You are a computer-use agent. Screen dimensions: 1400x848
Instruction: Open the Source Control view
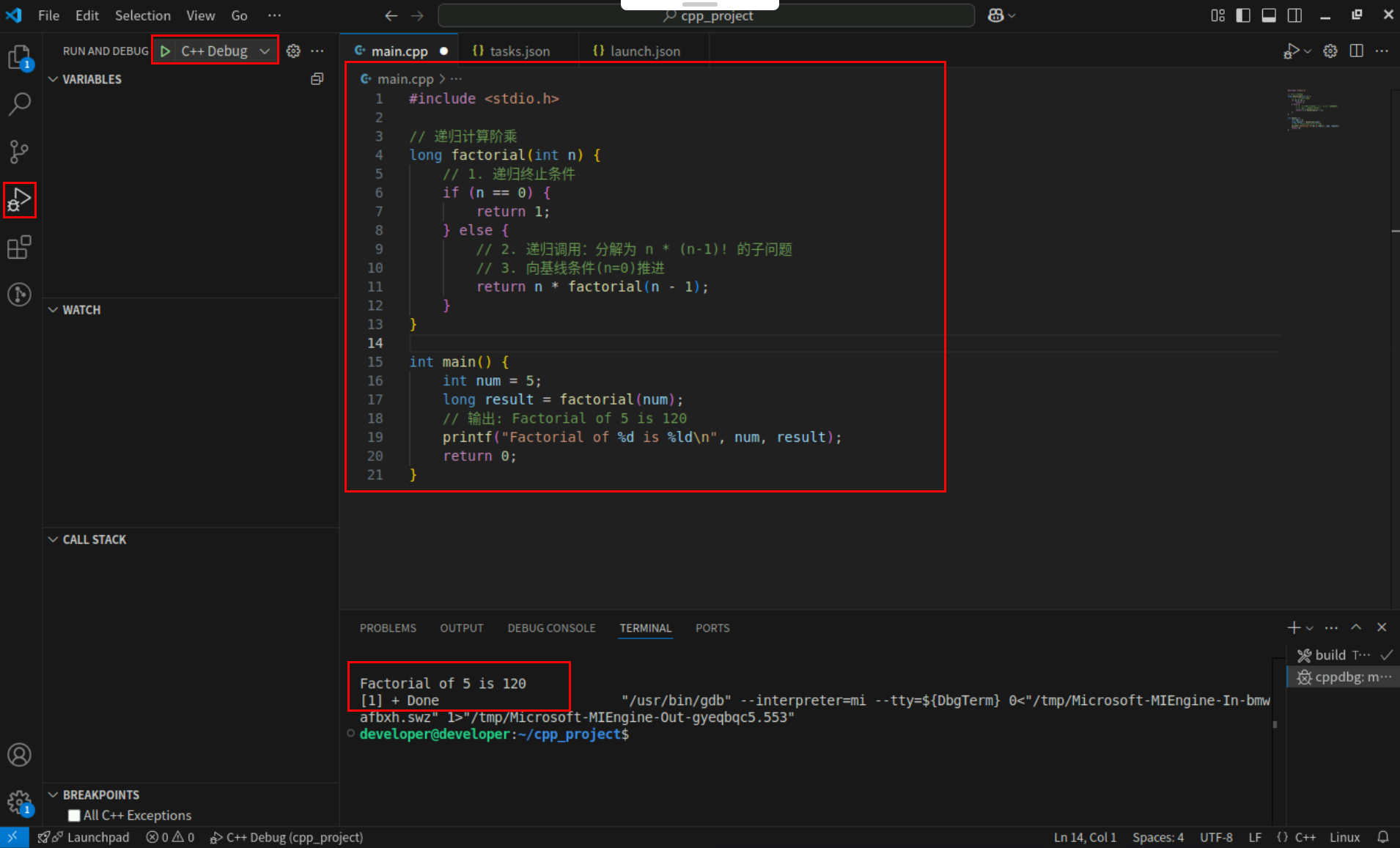pyautogui.click(x=20, y=152)
